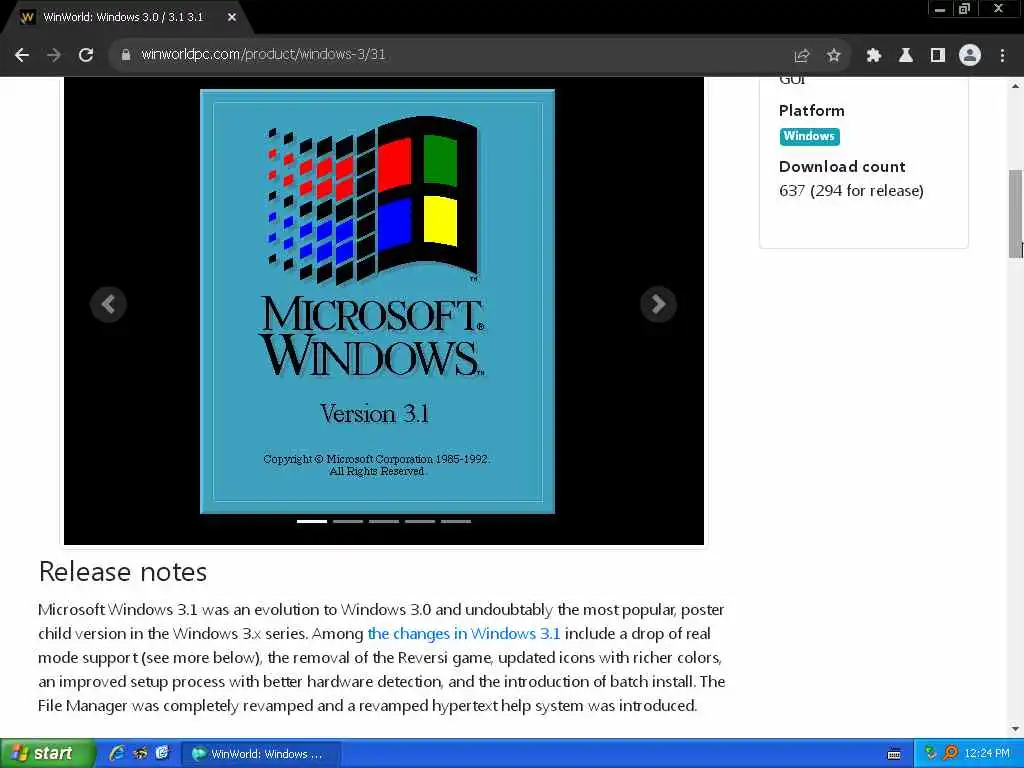Open Chrome Labs flask icon
This screenshot has height=768, width=1024.
pyautogui.click(x=906, y=56)
